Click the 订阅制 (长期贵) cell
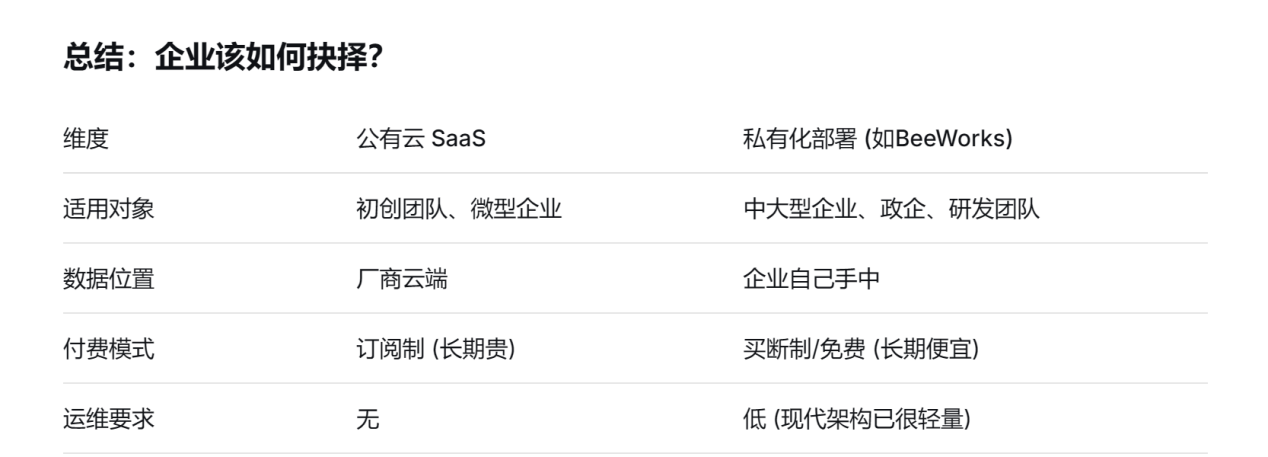1268x457 pixels. 436,348
